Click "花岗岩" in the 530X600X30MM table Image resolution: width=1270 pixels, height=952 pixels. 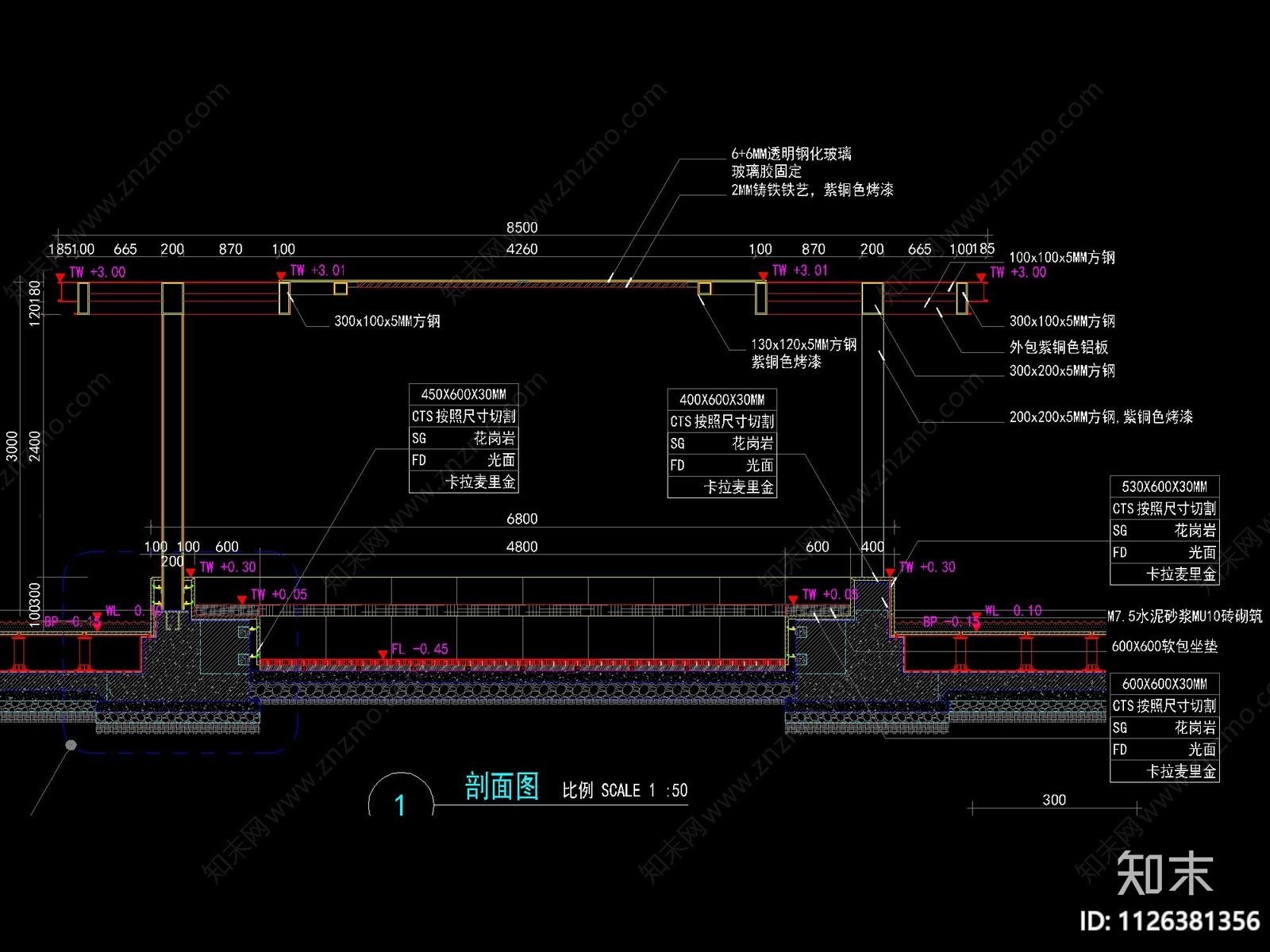1195,530
